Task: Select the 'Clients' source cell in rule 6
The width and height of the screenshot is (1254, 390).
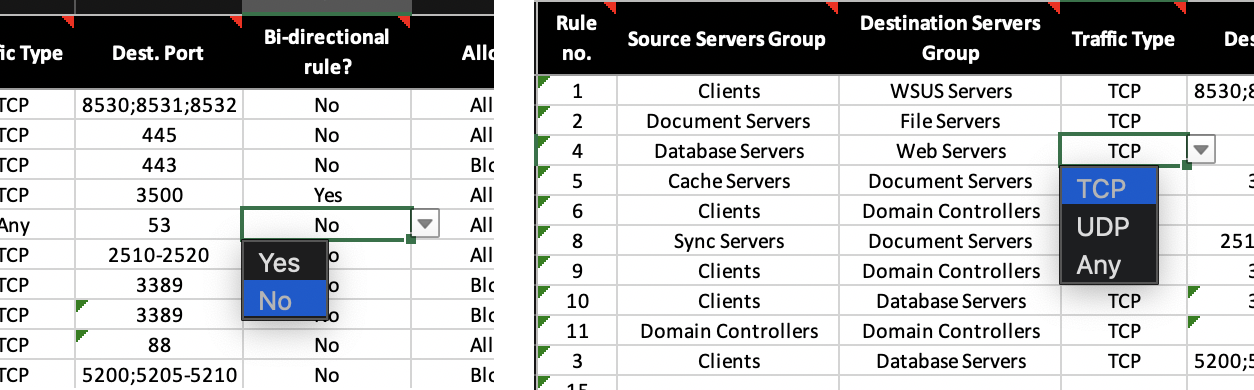Action: pyautogui.click(x=727, y=211)
